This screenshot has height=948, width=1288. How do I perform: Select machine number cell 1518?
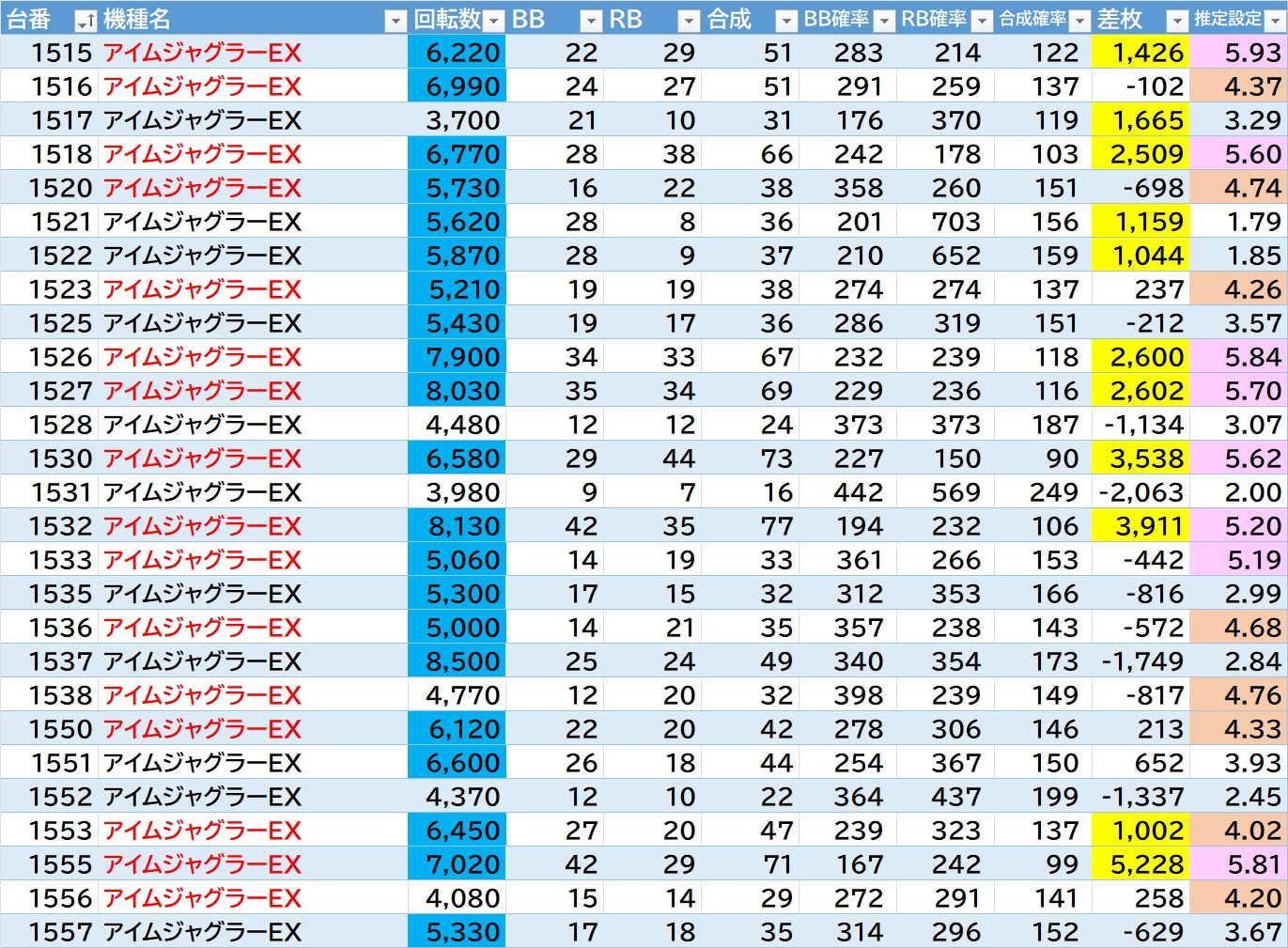49,154
